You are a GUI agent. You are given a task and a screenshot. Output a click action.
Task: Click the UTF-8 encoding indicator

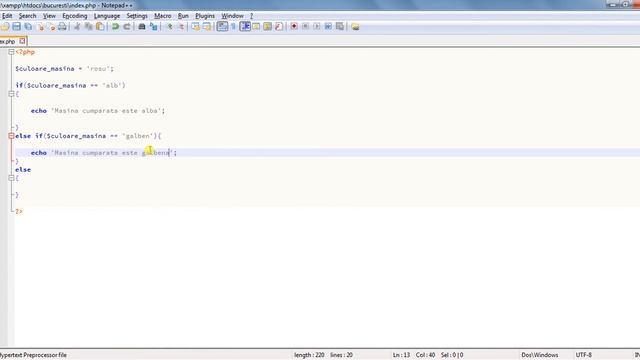tap(584, 355)
